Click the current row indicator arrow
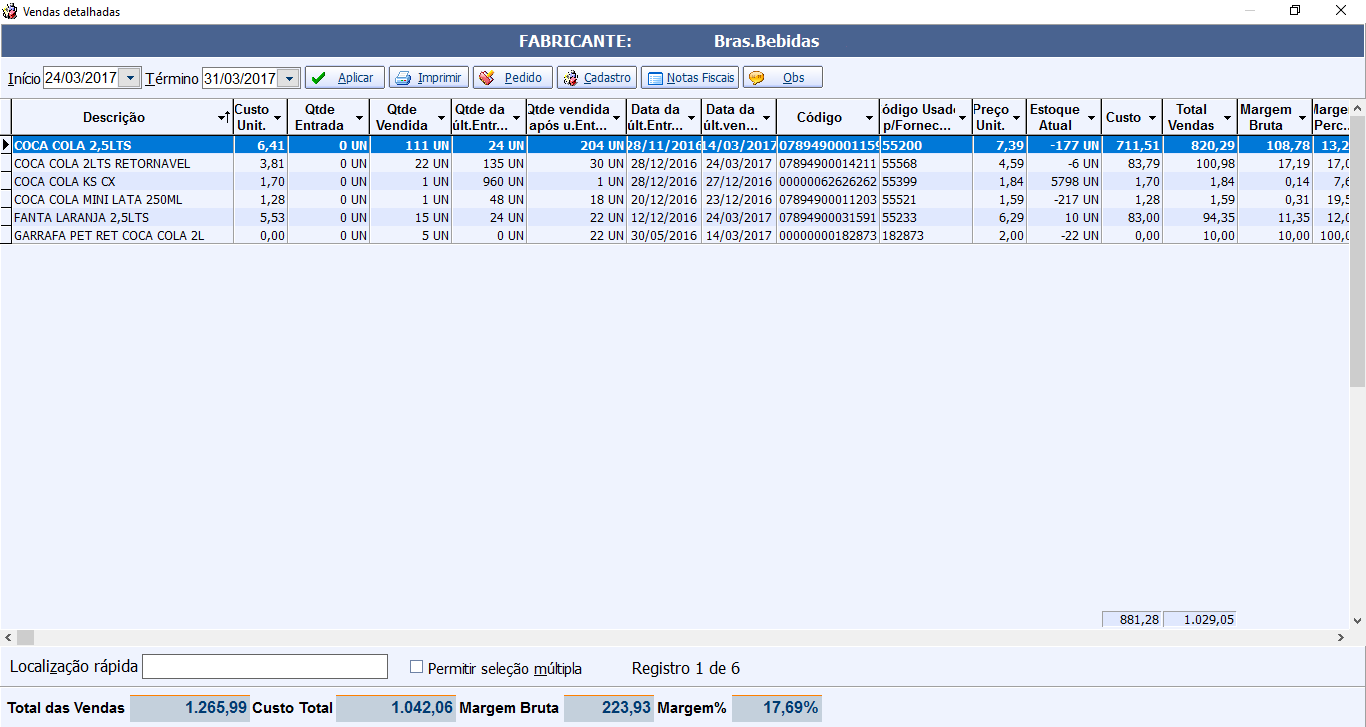The height and width of the screenshot is (727, 1366). pyautogui.click(x=6, y=145)
